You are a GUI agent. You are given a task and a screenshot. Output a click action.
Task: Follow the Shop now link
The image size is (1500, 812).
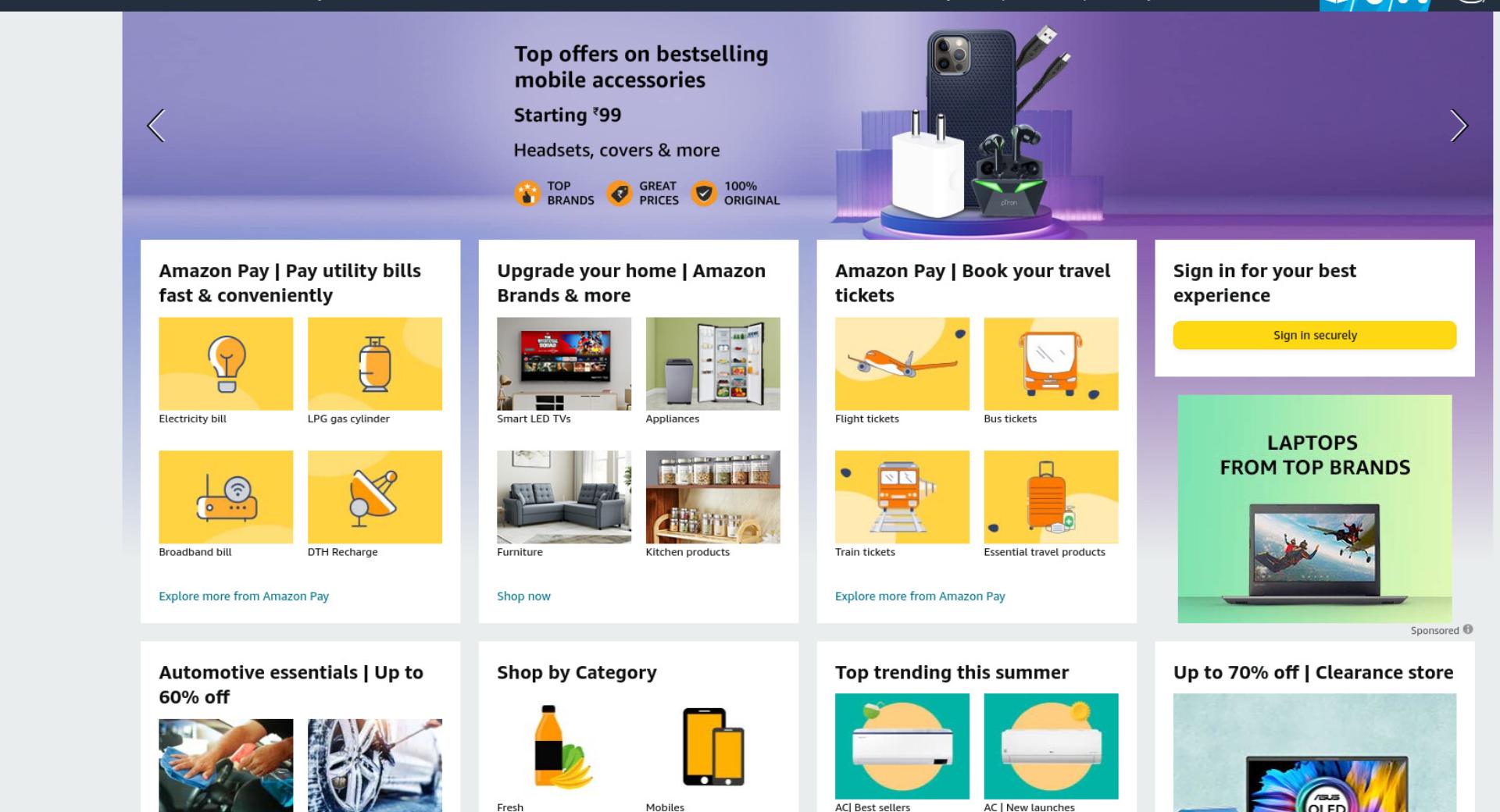pos(523,596)
